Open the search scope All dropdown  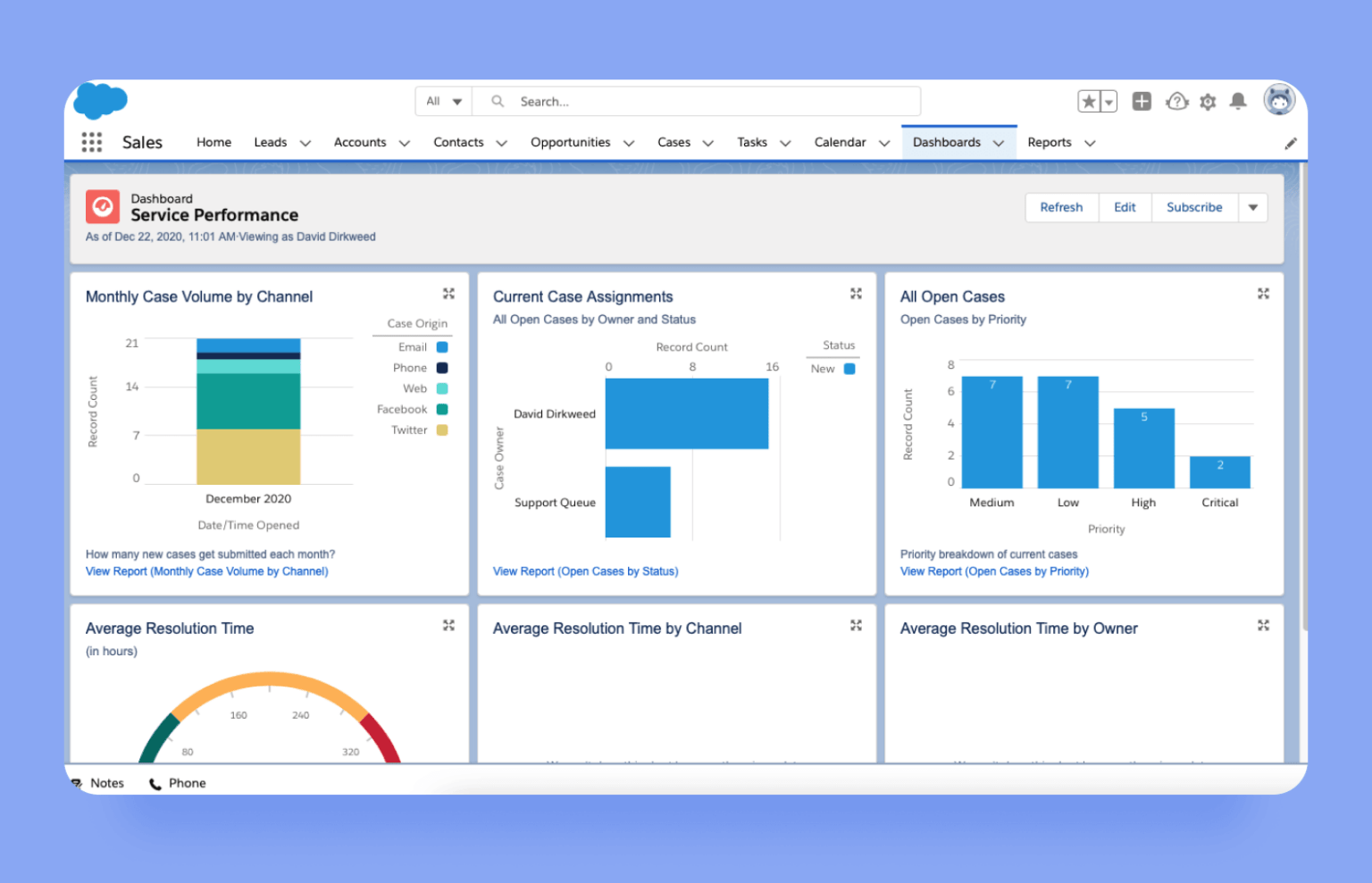[x=443, y=101]
